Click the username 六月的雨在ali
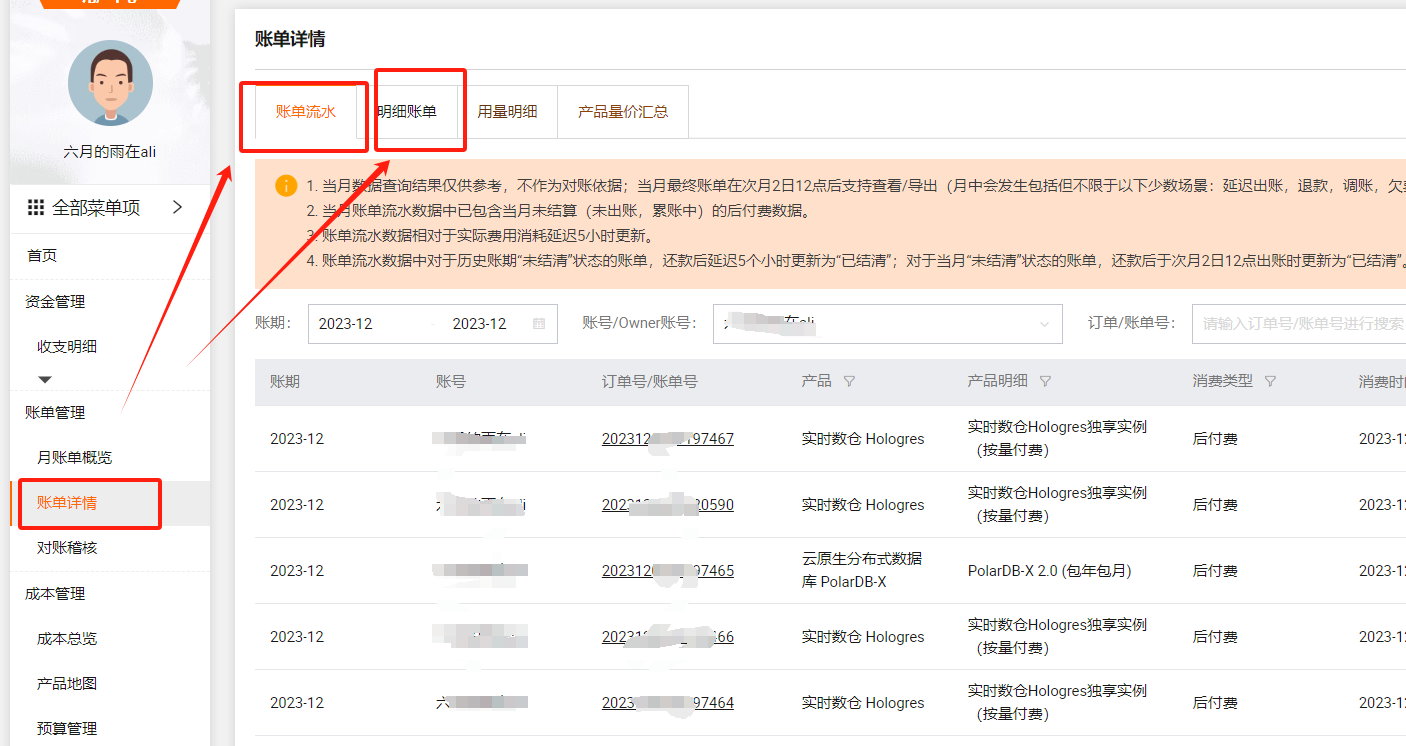This screenshot has height=746, width=1406. click(110, 152)
